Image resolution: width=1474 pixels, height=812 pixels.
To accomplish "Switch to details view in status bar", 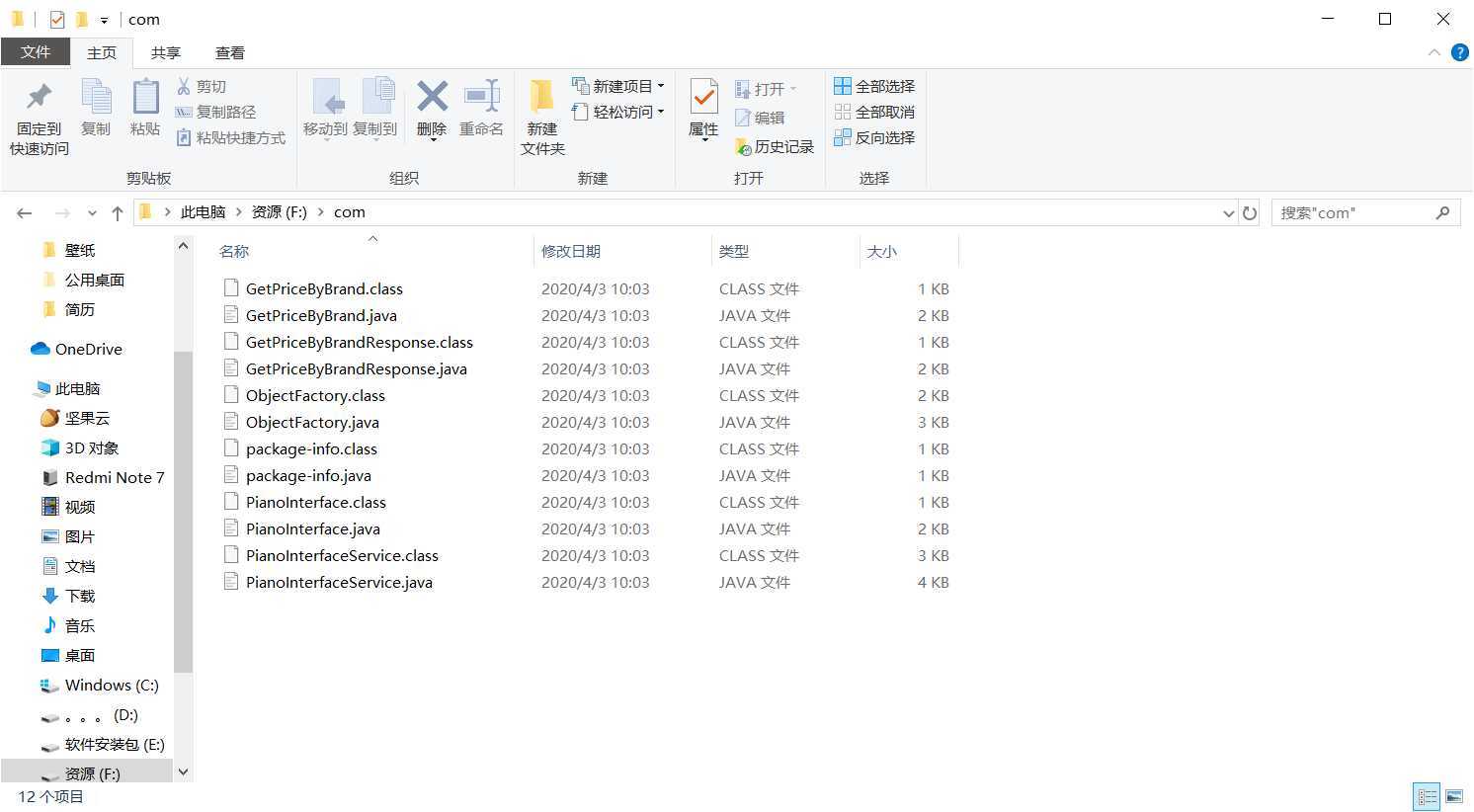I will [1427, 796].
